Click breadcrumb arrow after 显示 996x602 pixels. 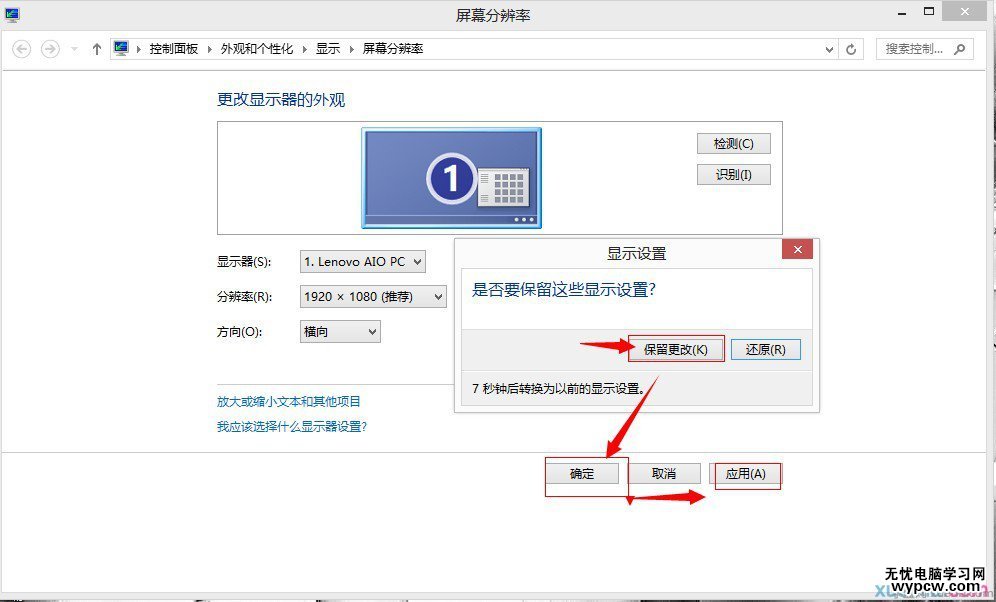click(351, 49)
